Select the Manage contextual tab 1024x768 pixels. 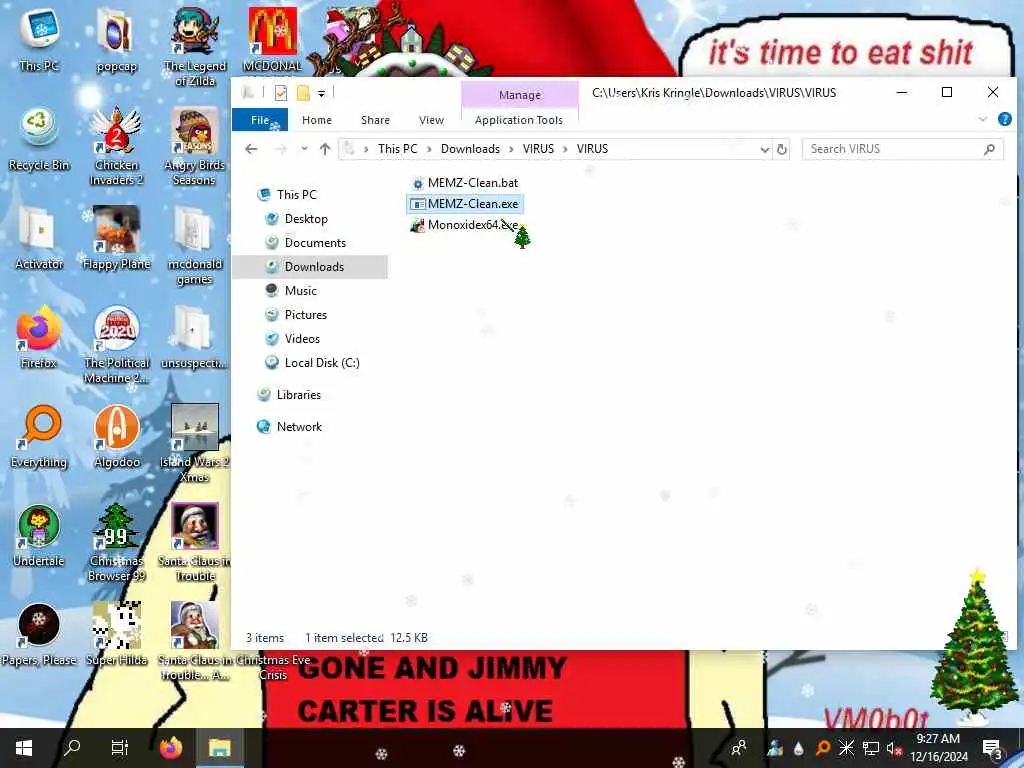[520, 95]
